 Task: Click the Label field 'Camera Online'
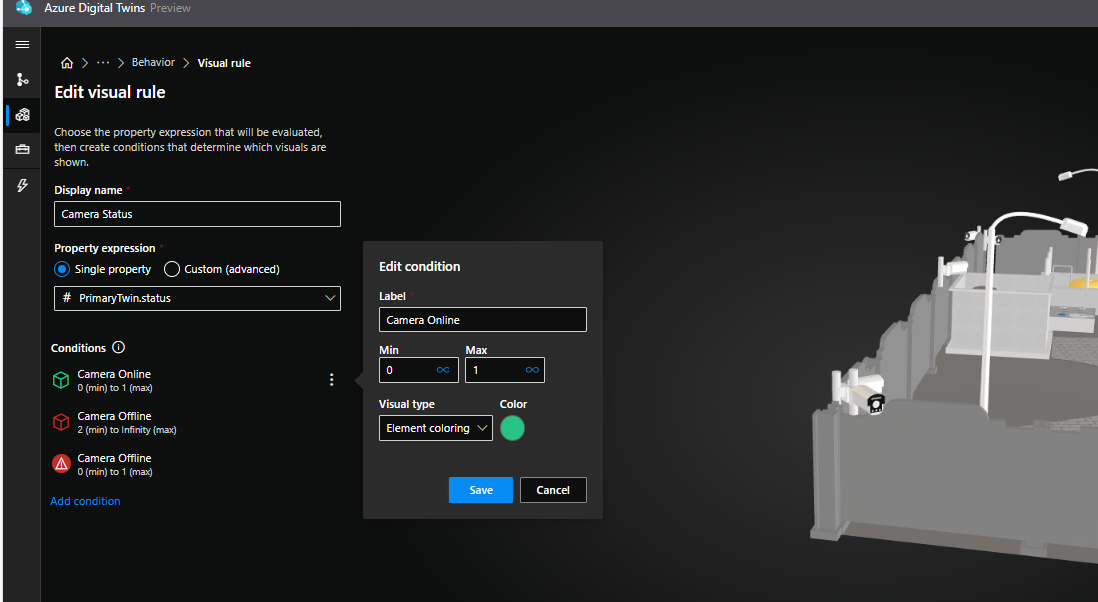tap(483, 320)
